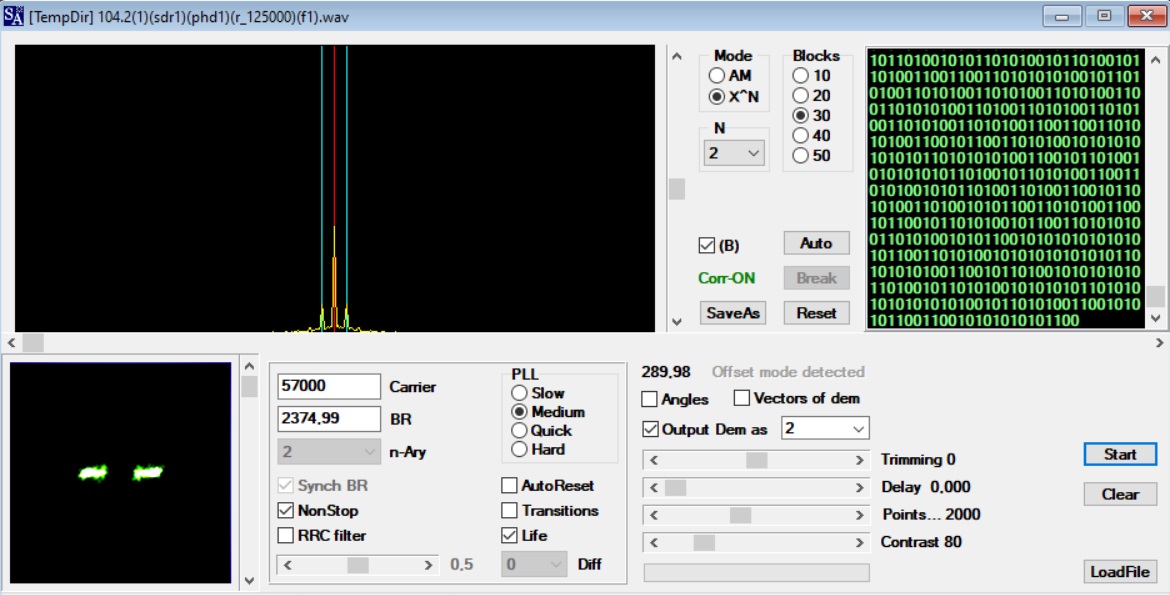Click the Trimming slider track

[700, 460]
